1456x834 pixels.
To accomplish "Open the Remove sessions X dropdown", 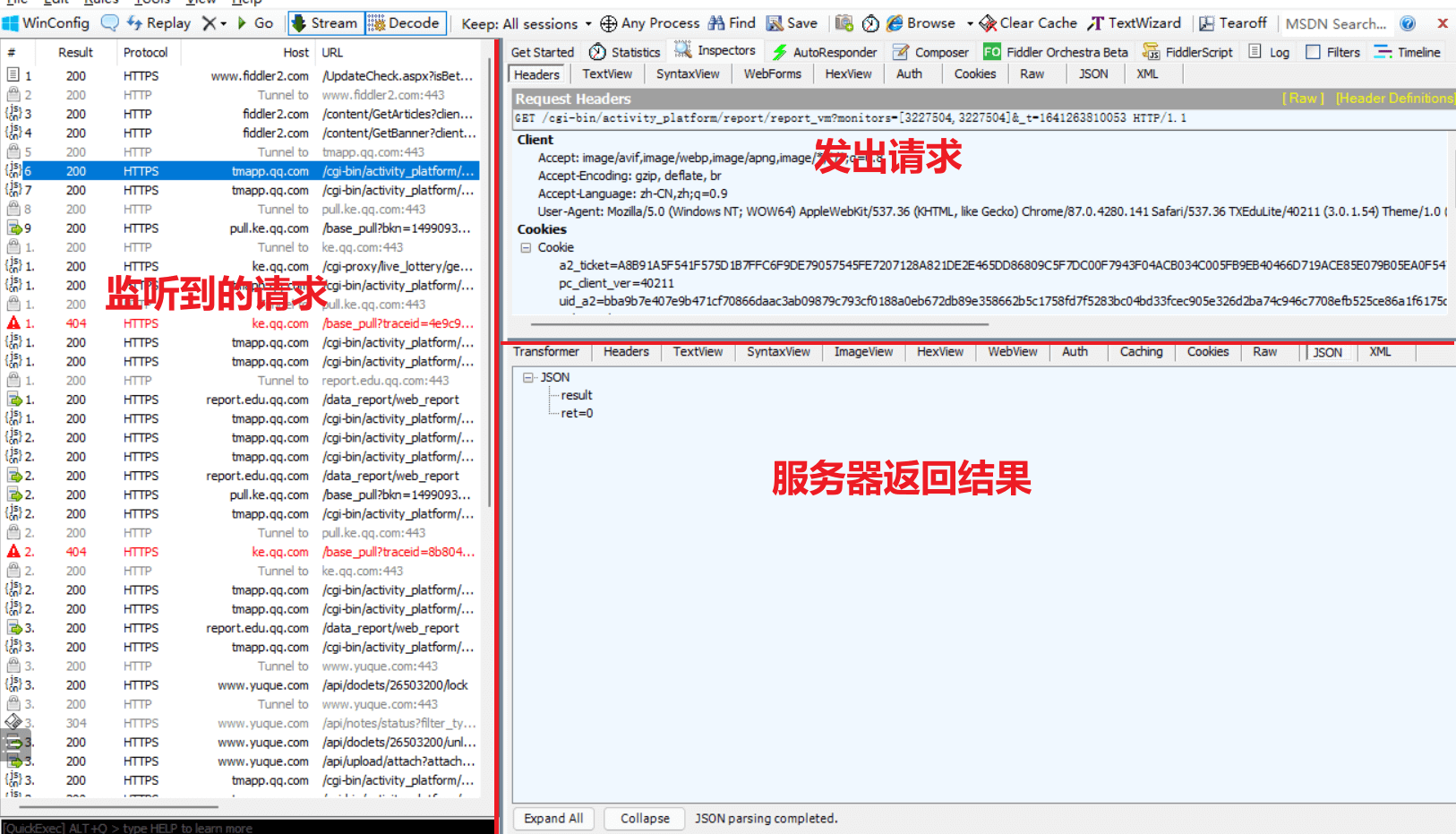I will [213, 23].
